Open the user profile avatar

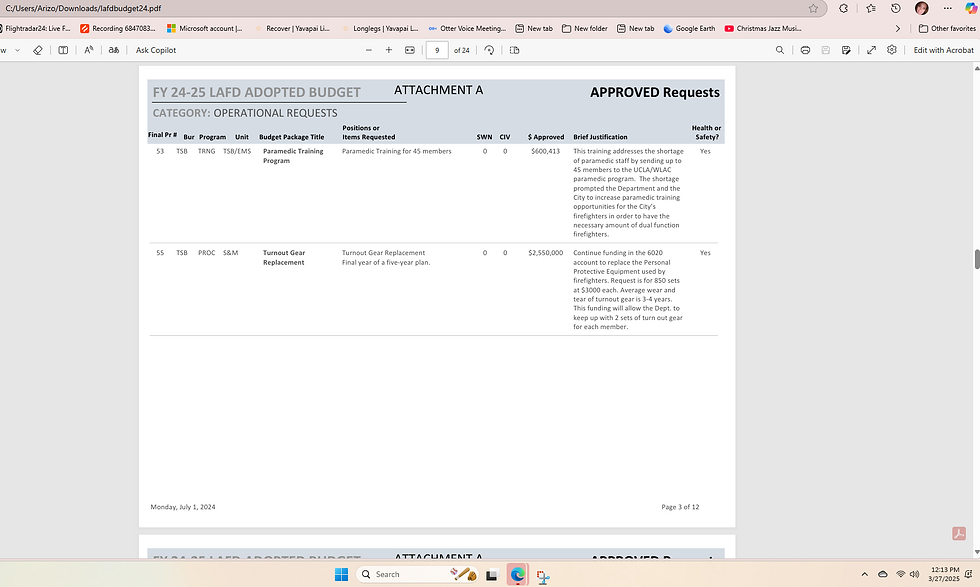click(x=921, y=8)
